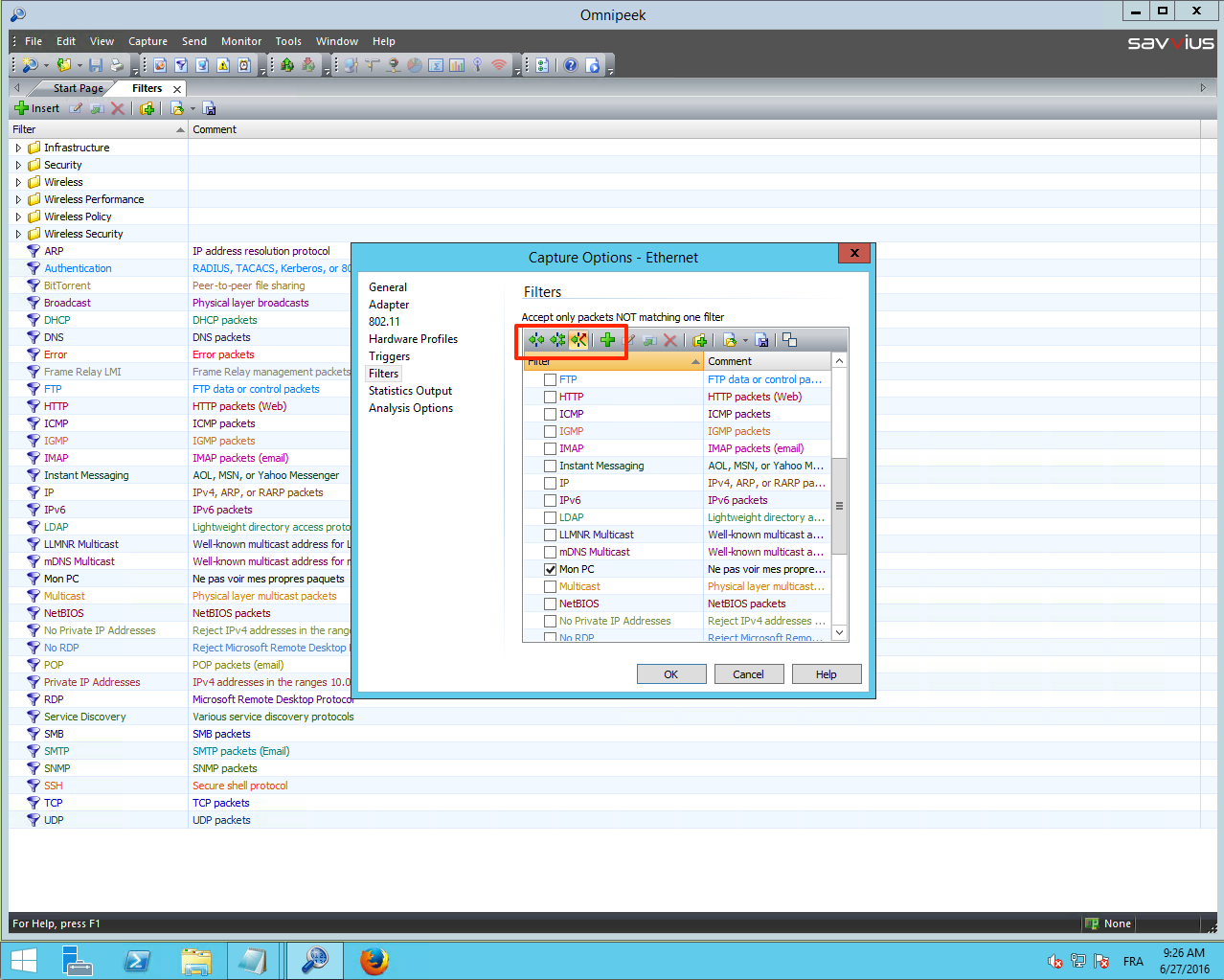
Task: Select Adapter in Capture Options list
Action: pos(389,305)
